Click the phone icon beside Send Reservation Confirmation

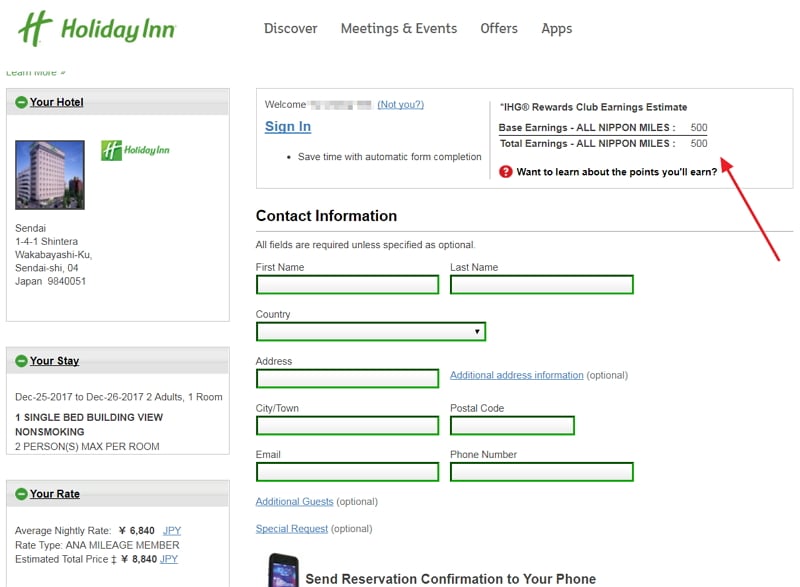coord(283,570)
